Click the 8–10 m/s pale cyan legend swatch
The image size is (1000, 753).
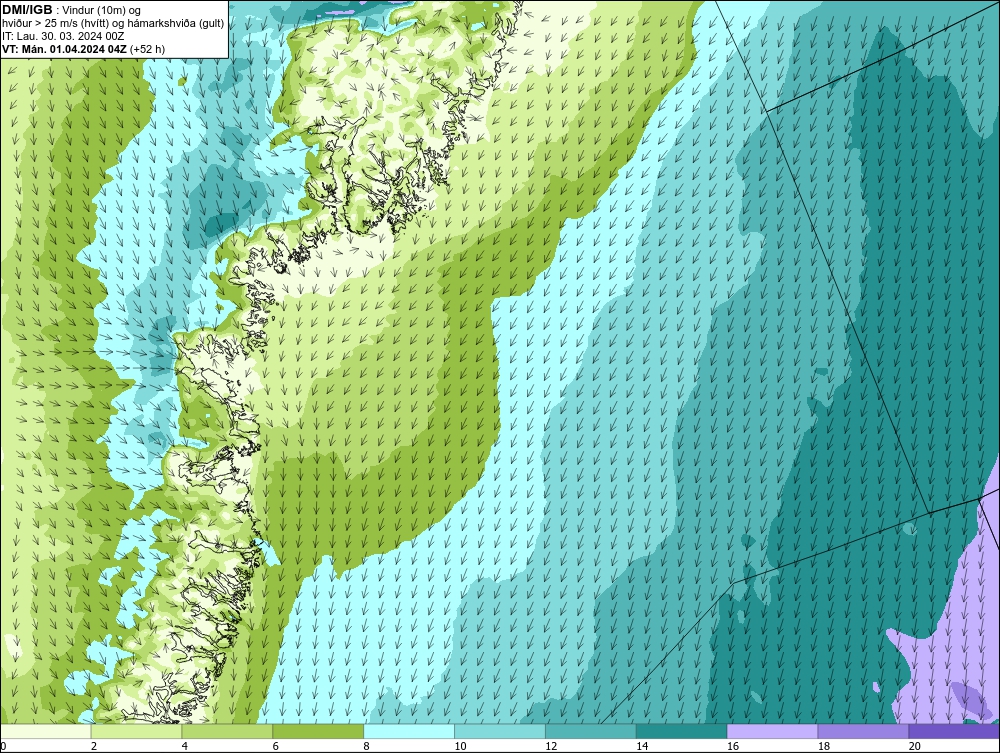point(409,731)
